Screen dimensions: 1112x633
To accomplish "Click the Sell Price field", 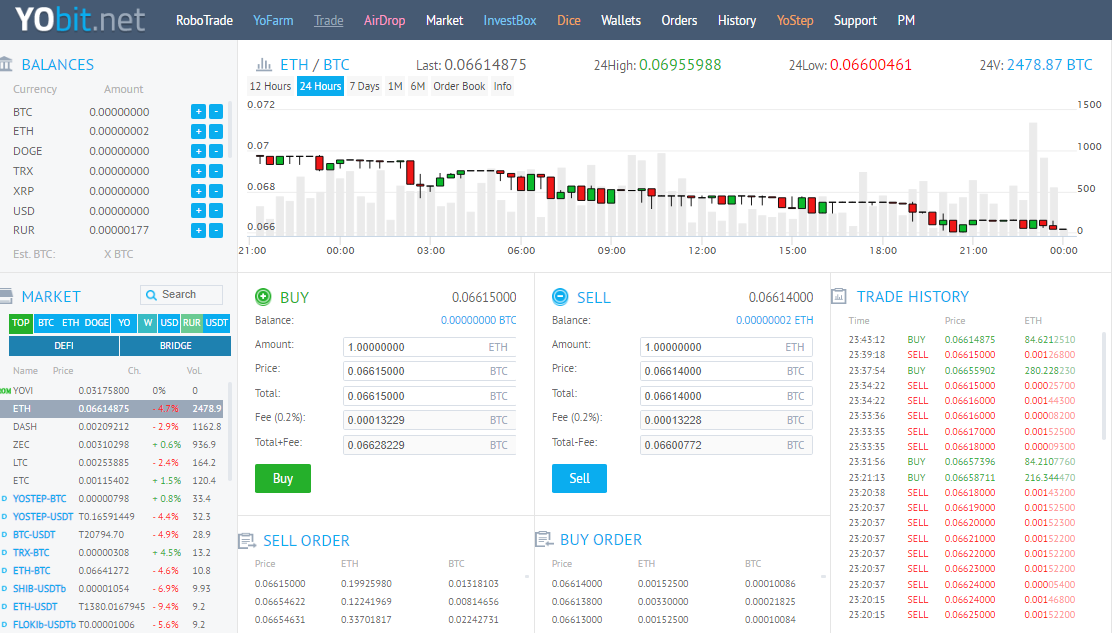I will click(726, 371).
